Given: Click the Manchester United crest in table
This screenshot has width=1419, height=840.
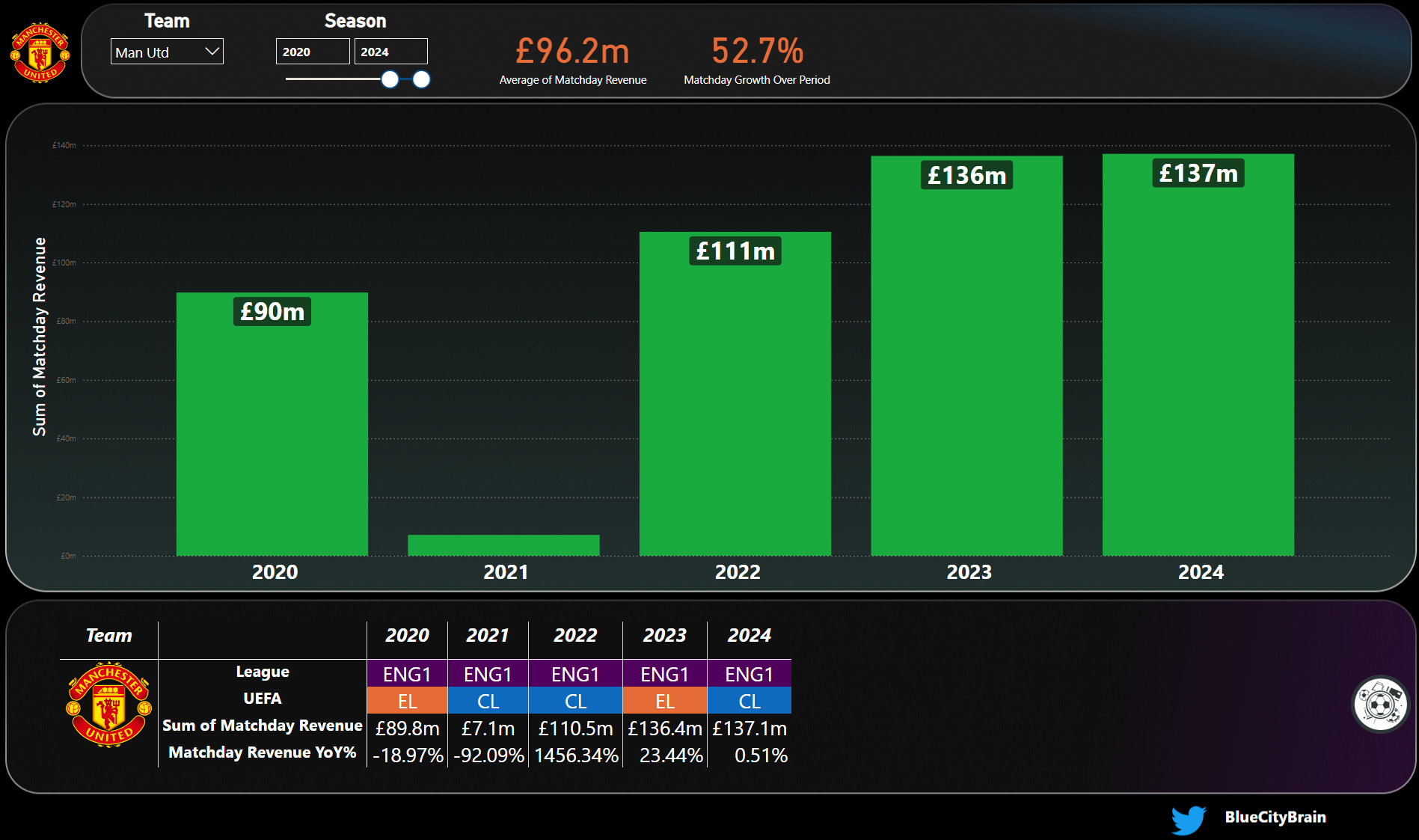Looking at the screenshot, I should click(x=109, y=705).
